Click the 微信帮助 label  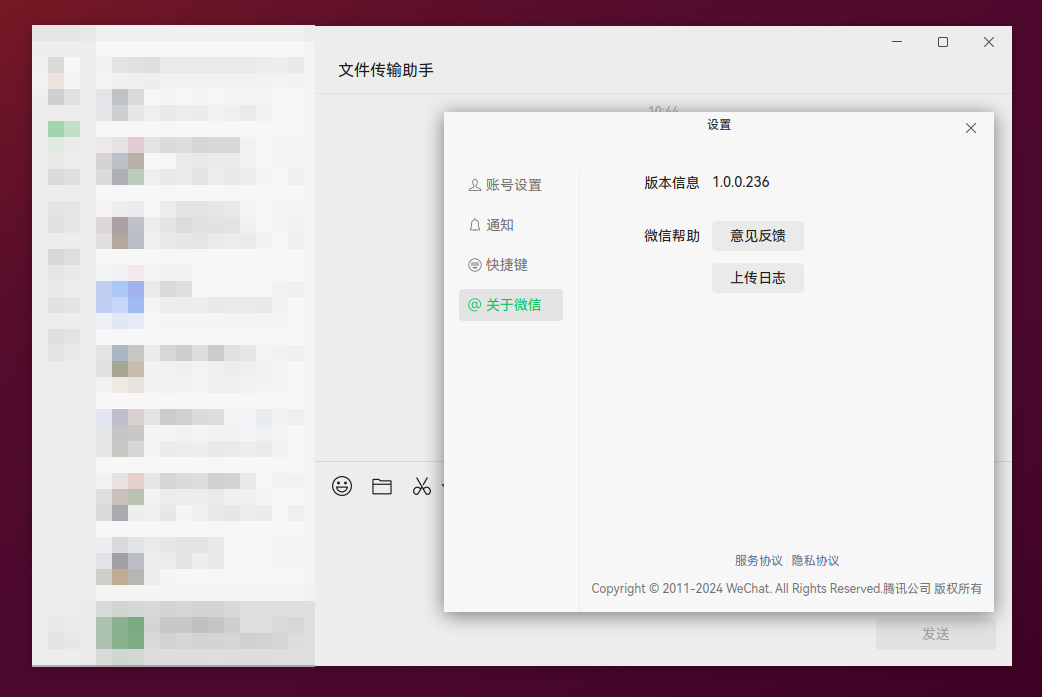672,236
